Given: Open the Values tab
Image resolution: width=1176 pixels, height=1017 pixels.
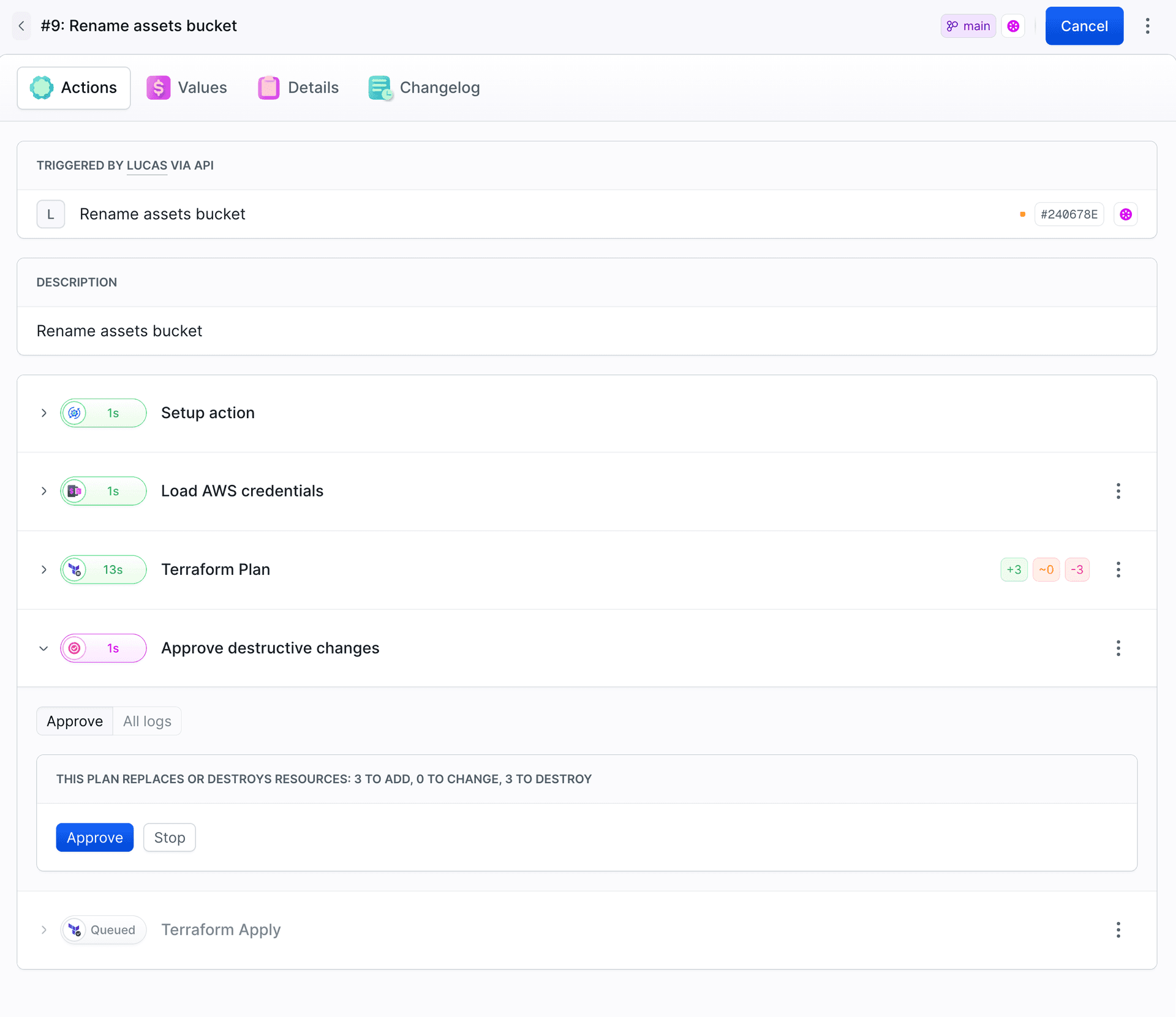Looking at the screenshot, I should pyautogui.click(x=187, y=88).
